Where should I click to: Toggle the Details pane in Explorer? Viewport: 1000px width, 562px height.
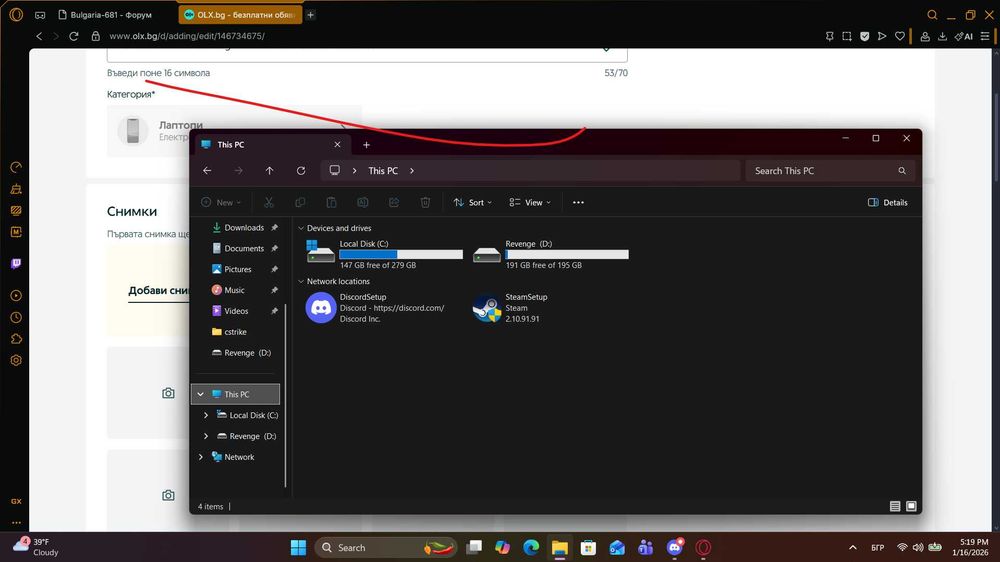(887, 202)
